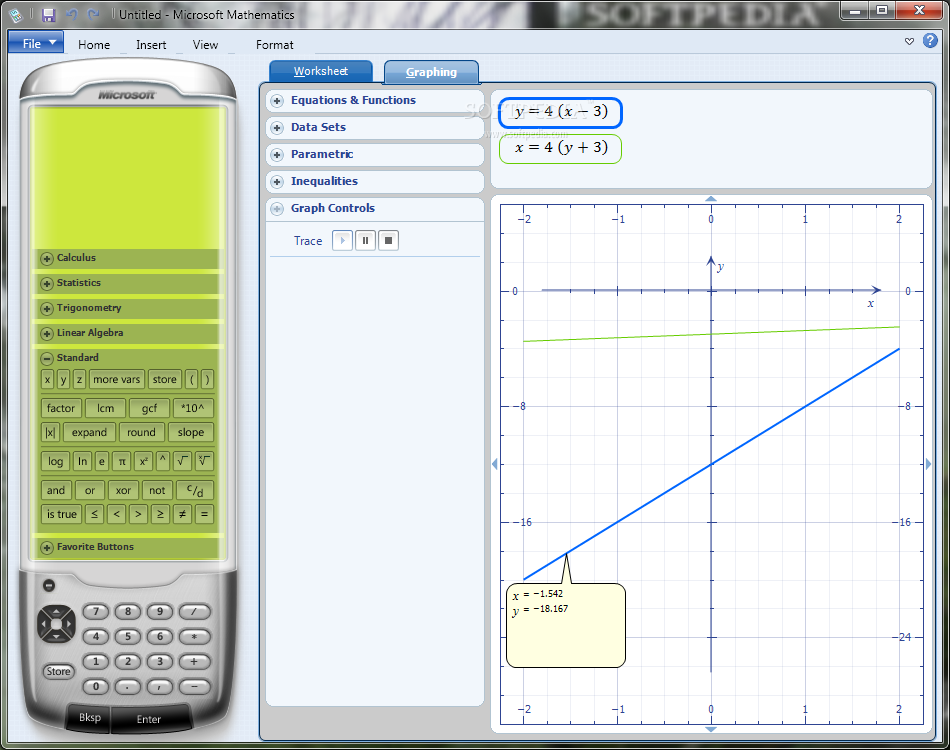Screen dimensions: 950x750
Task: Click the small round minus button on calculator
Action: coord(49,585)
